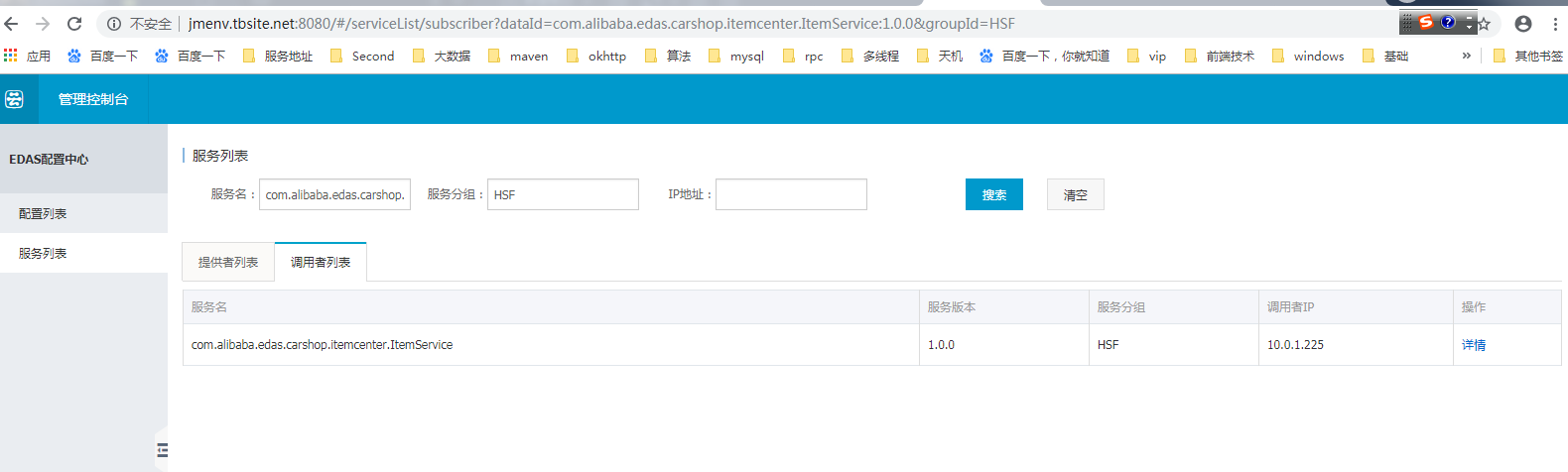Open the 大数据 bookmark folder
1568x472 pixels.
click(442, 57)
